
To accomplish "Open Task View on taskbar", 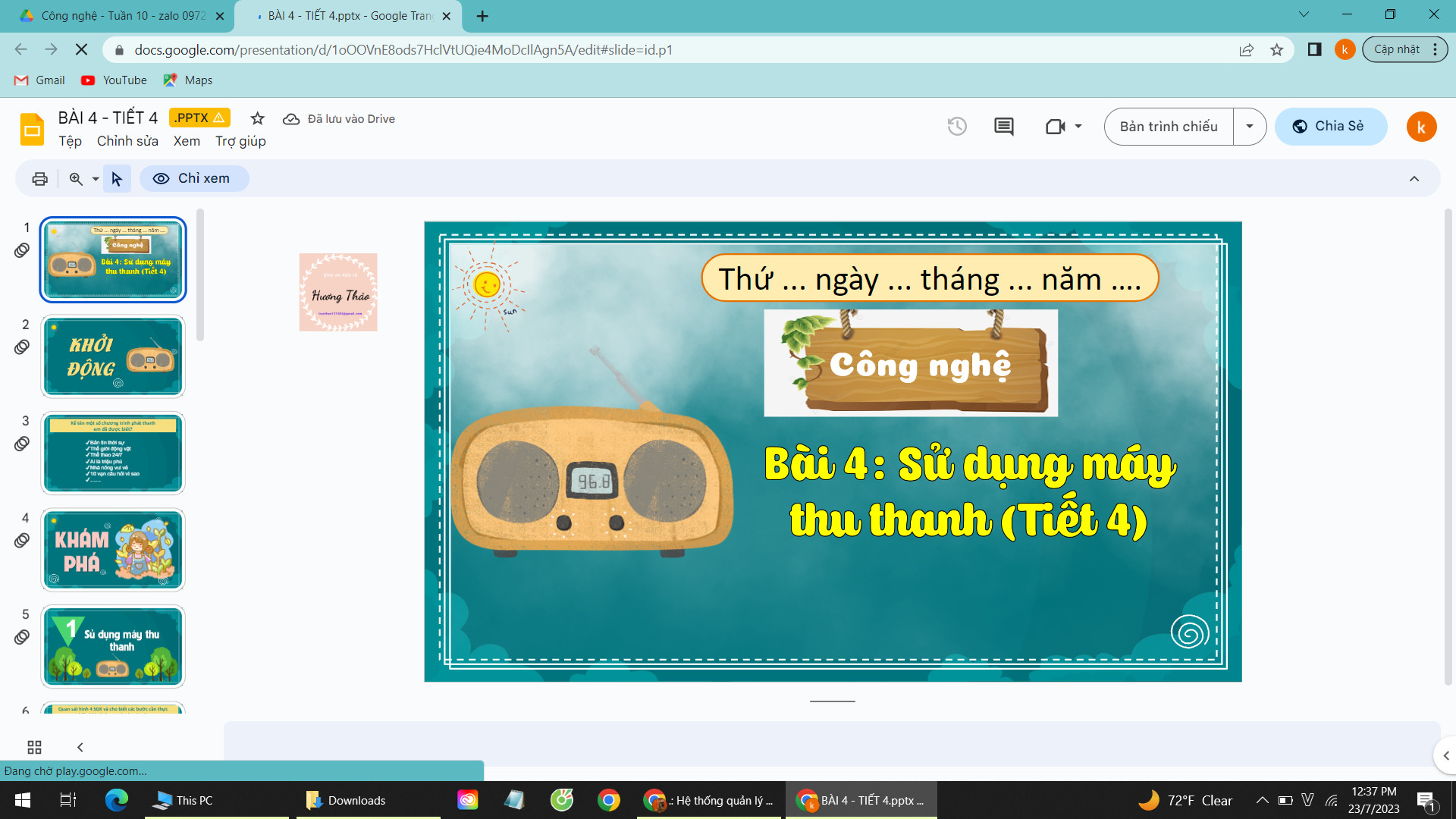I will 68,800.
